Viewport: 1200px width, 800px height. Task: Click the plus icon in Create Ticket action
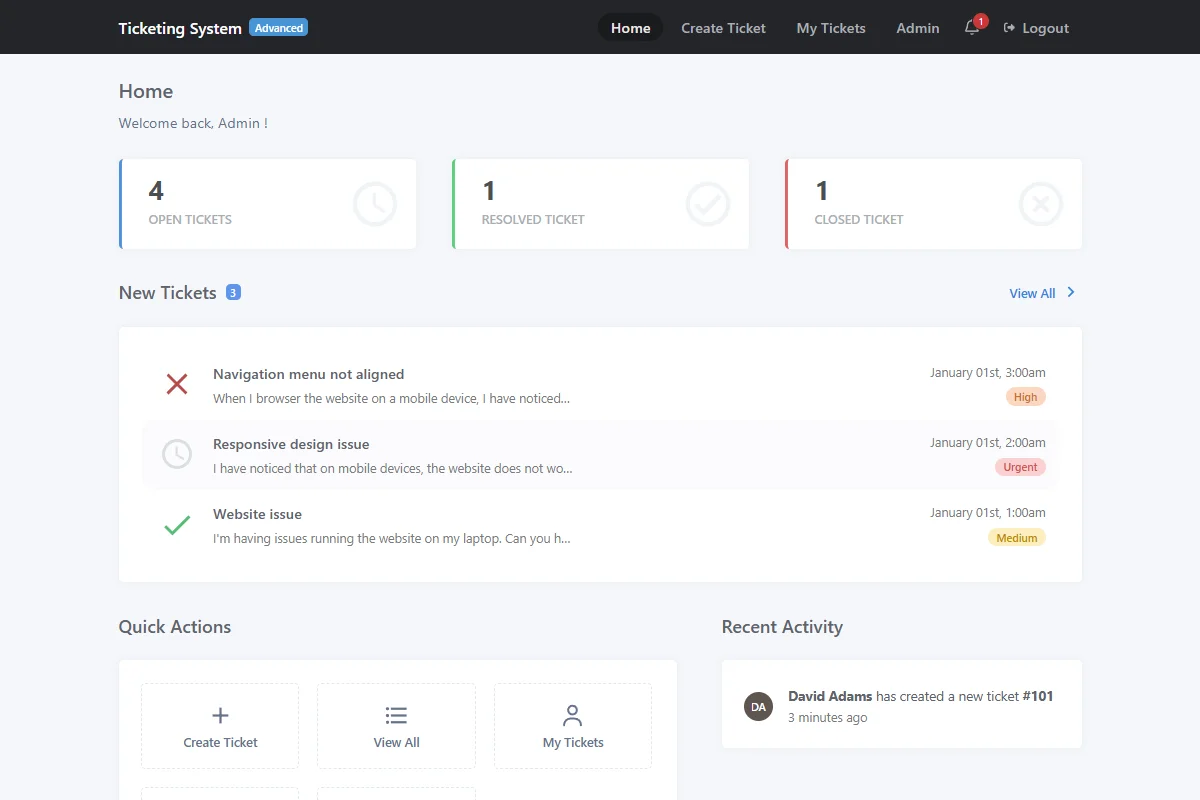pyautogui.click(x=220, y=715)
